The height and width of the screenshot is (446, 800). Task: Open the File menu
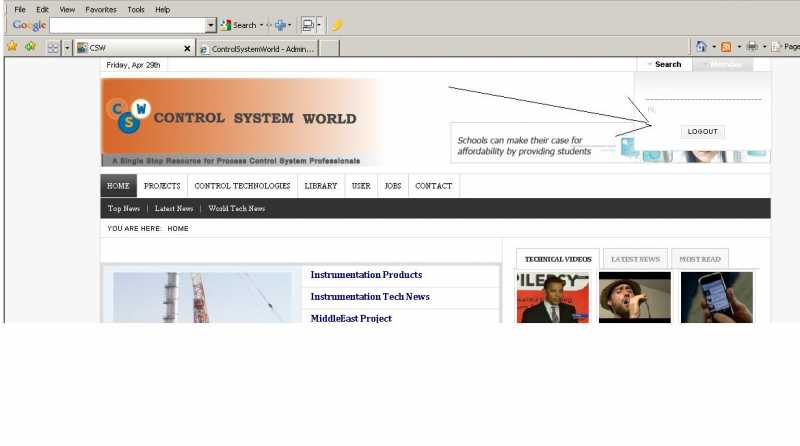20,9
